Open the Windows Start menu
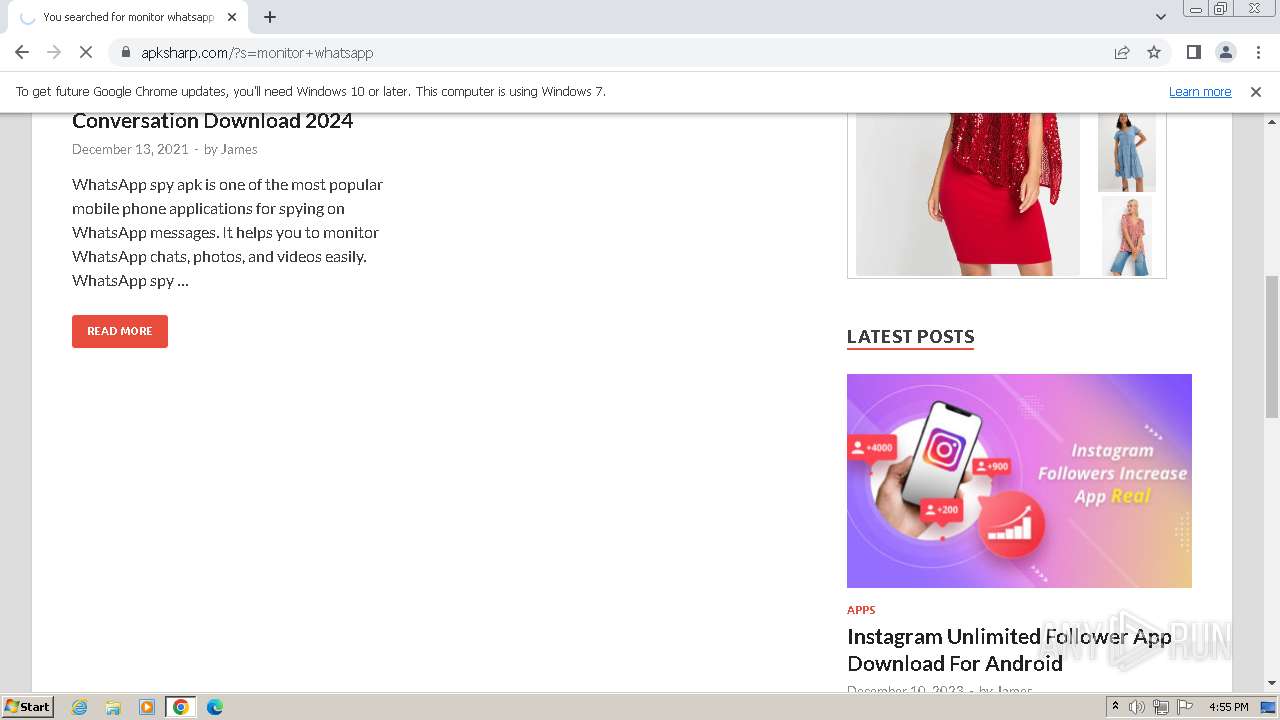Screen dimensions: 1280x720 click(28, 707)
